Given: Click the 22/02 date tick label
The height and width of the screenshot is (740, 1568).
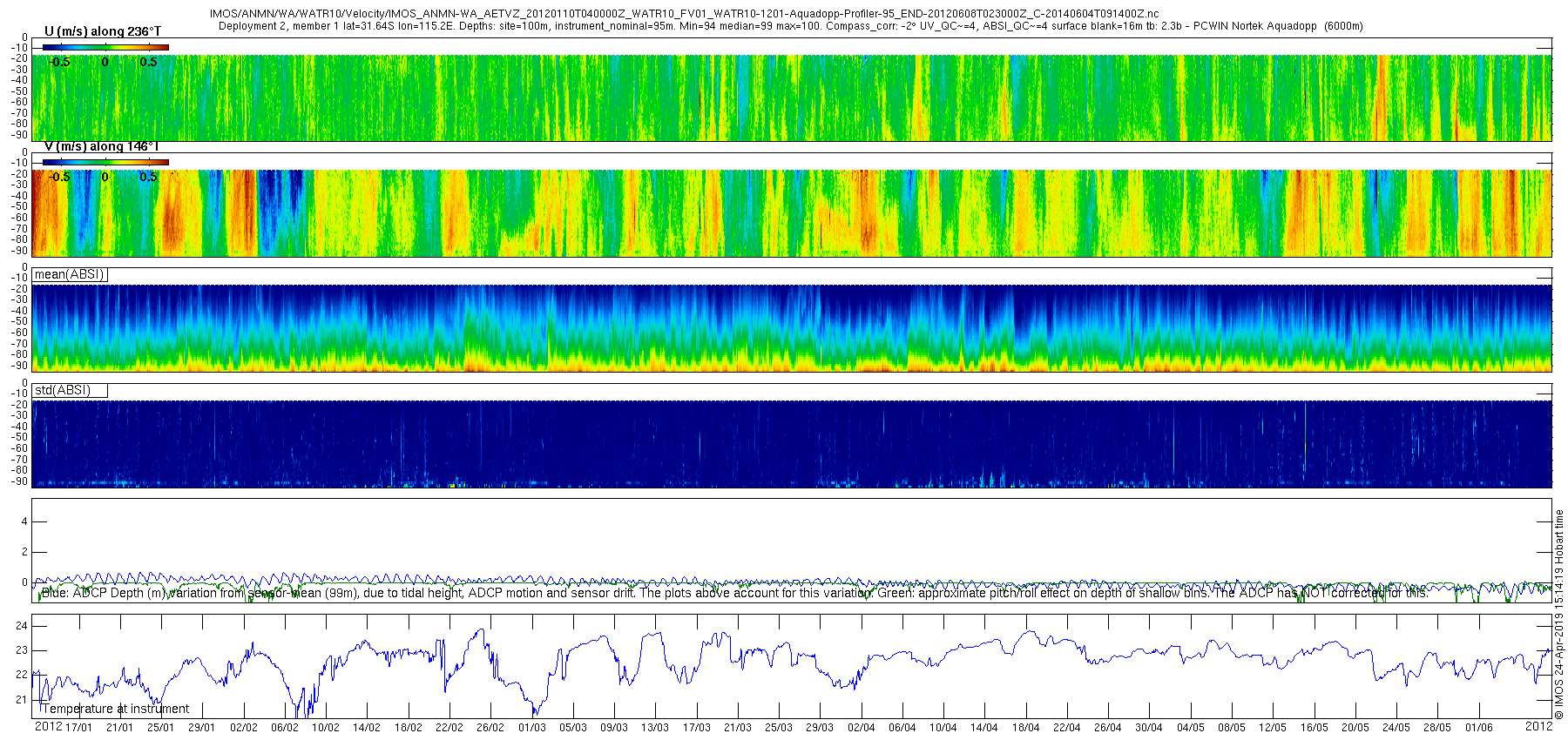Looking at the screenshot, I should tap(449, 728).
